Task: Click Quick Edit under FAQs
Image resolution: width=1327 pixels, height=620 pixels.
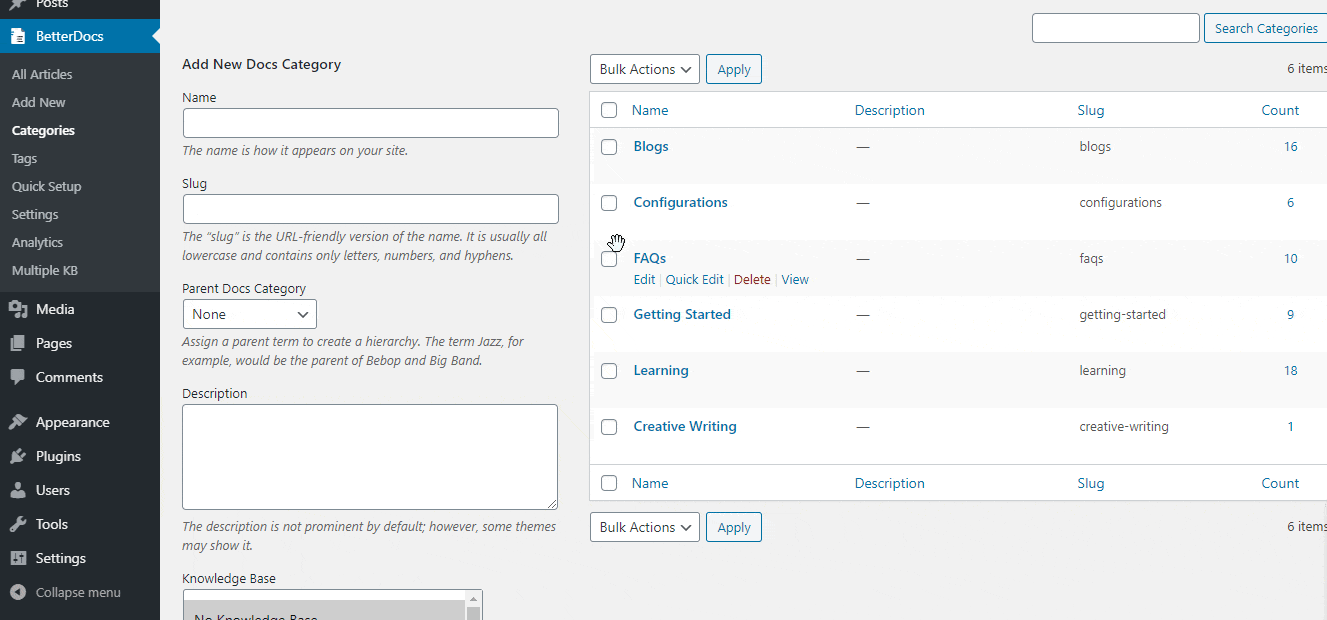Action: (x=694, y=280)
